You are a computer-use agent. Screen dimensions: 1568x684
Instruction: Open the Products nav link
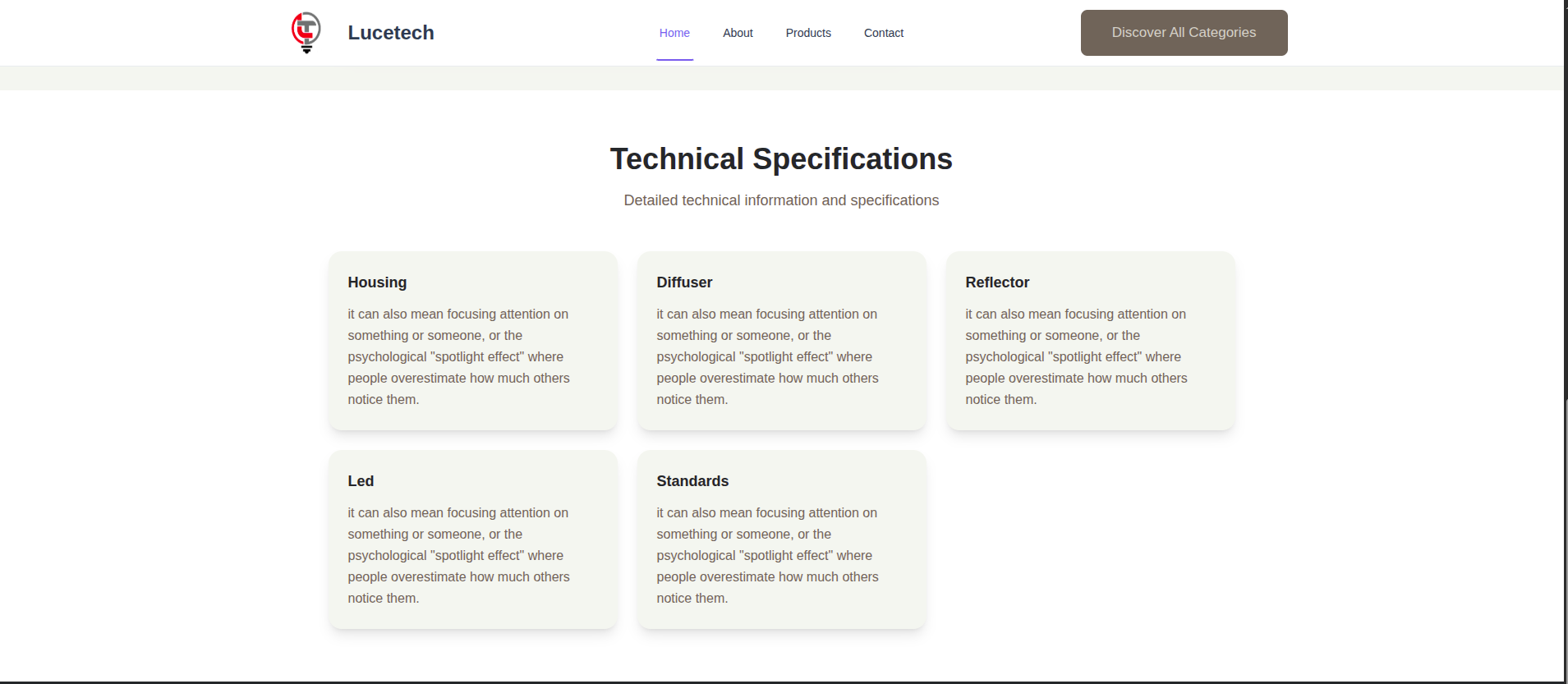807,33
